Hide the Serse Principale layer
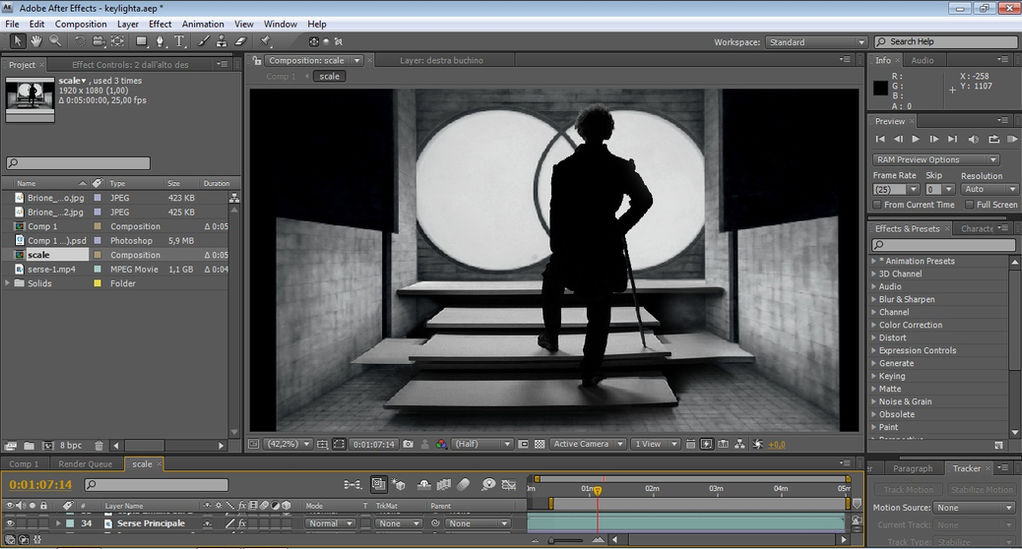This screenshot has height=549, width=1022. tap(10, 523)
